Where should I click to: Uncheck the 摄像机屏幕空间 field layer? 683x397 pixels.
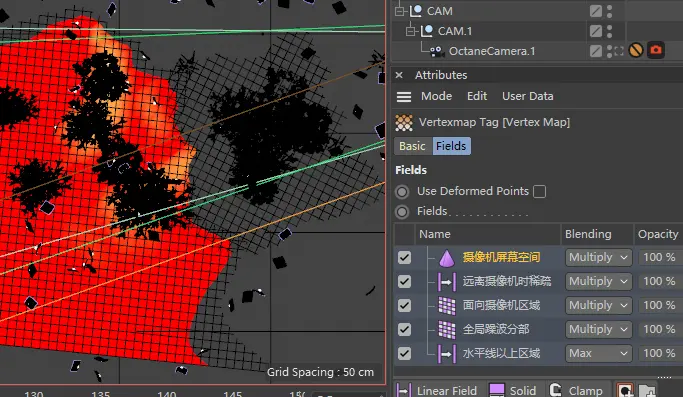pyautogui.click(x=404, y=258)
